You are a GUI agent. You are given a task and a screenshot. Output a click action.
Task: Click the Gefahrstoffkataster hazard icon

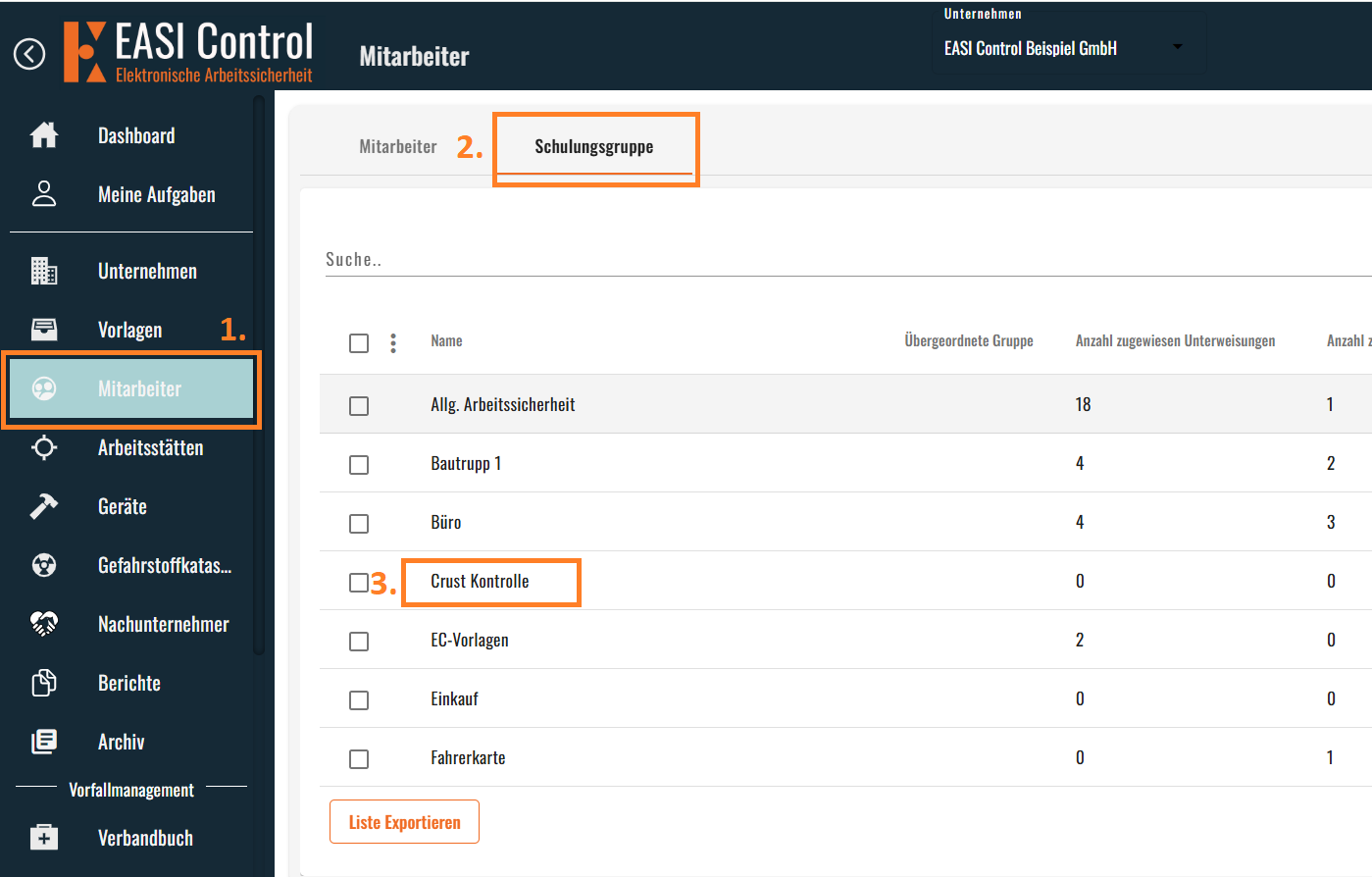(44, 565)
